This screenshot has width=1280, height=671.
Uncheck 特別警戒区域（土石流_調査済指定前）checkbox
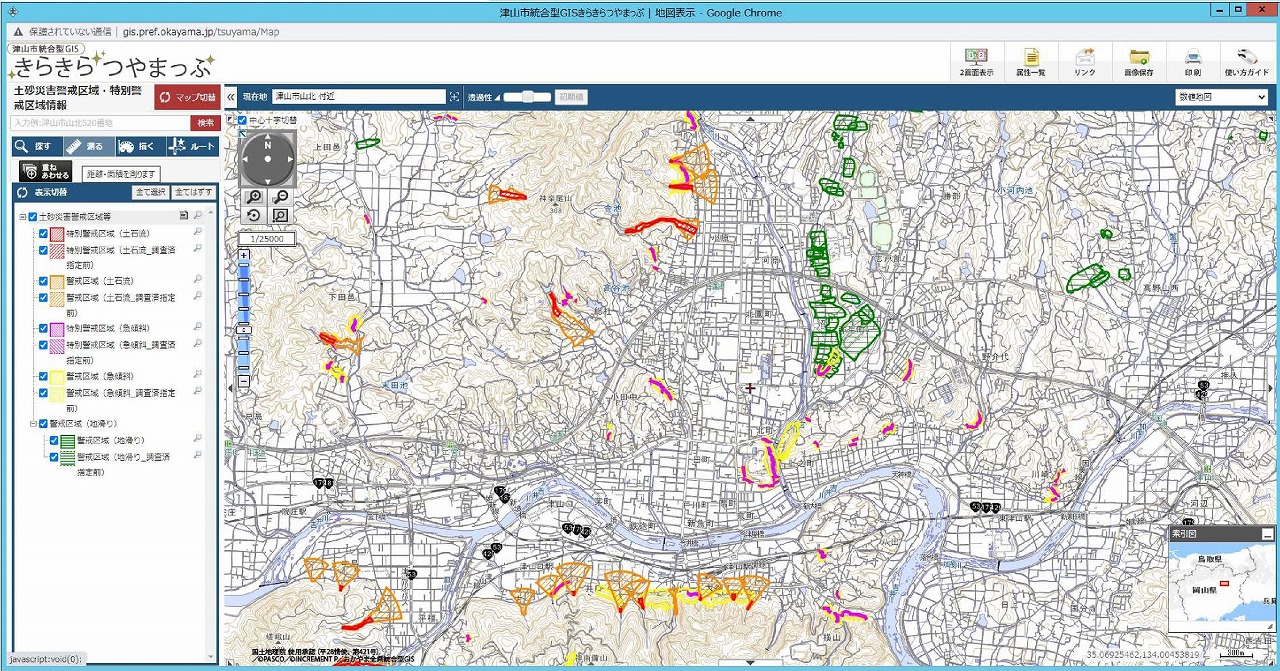click(43, 250)
